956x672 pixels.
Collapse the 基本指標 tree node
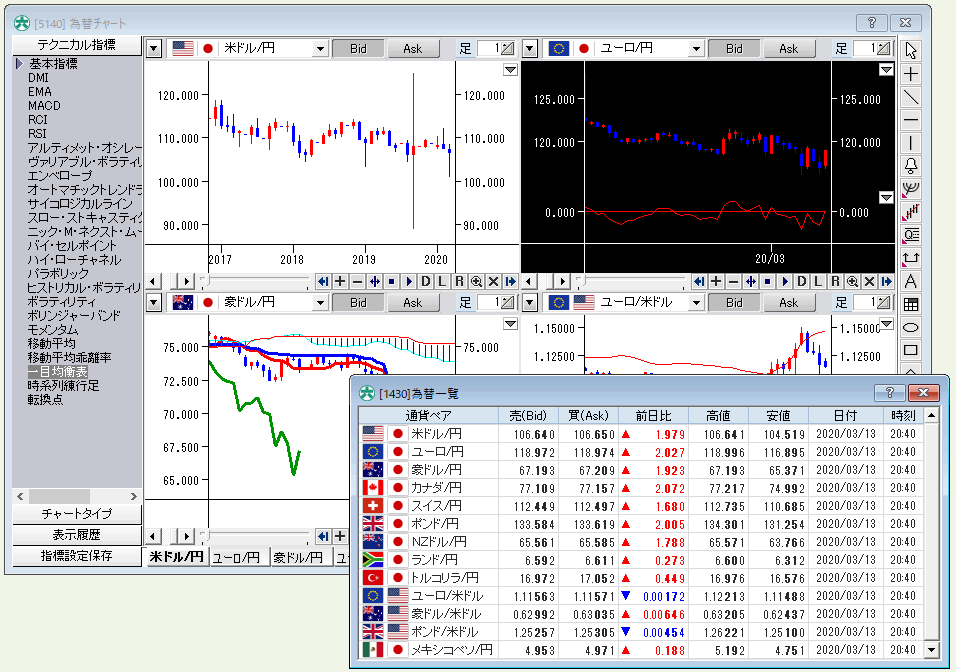tap(20, 63)
